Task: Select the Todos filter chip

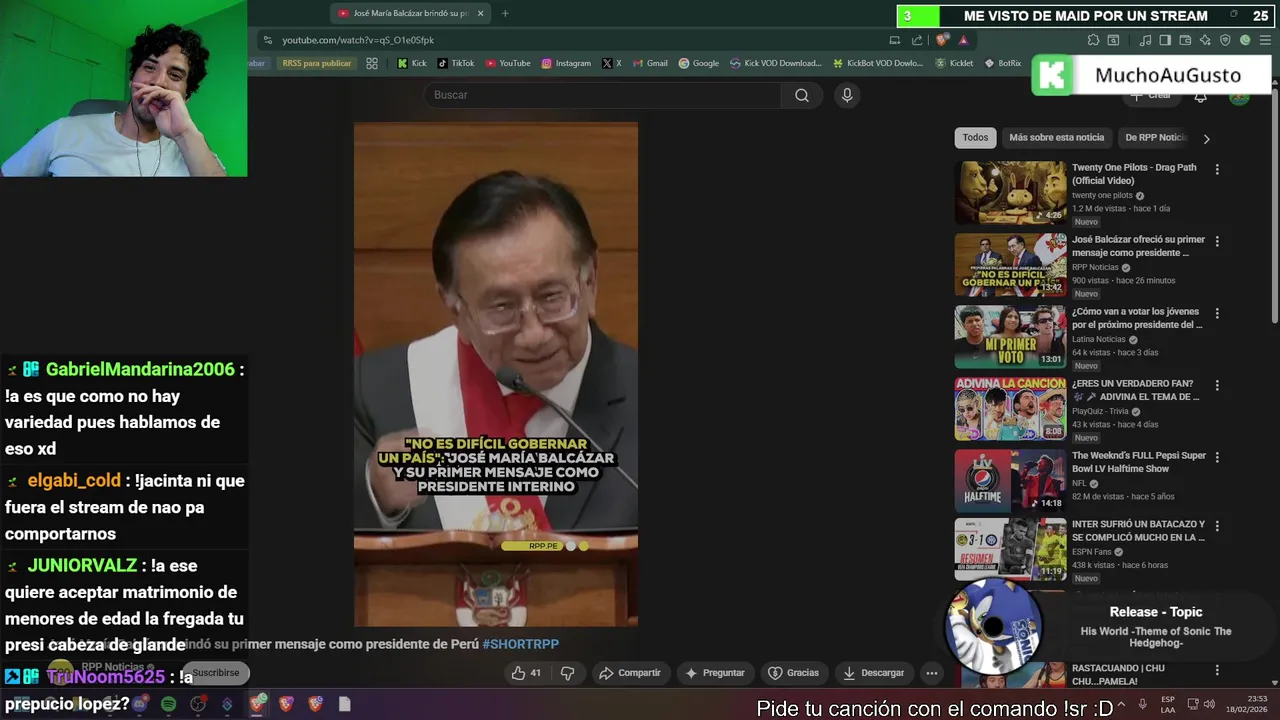Action: click(x=975, y=138)
